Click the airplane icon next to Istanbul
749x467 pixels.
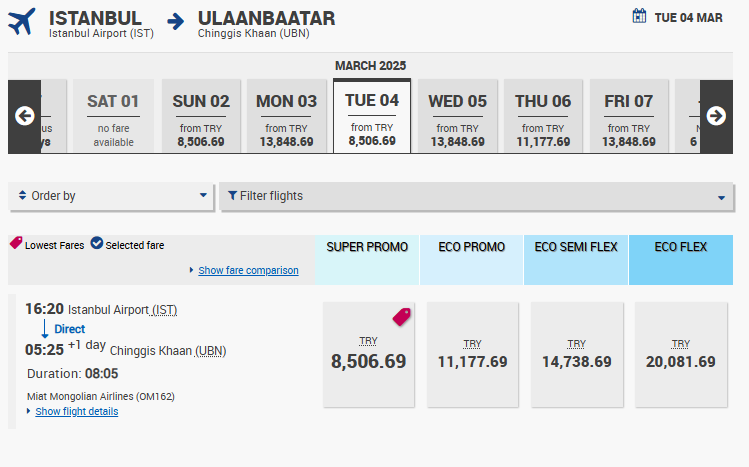coord(21,21)
